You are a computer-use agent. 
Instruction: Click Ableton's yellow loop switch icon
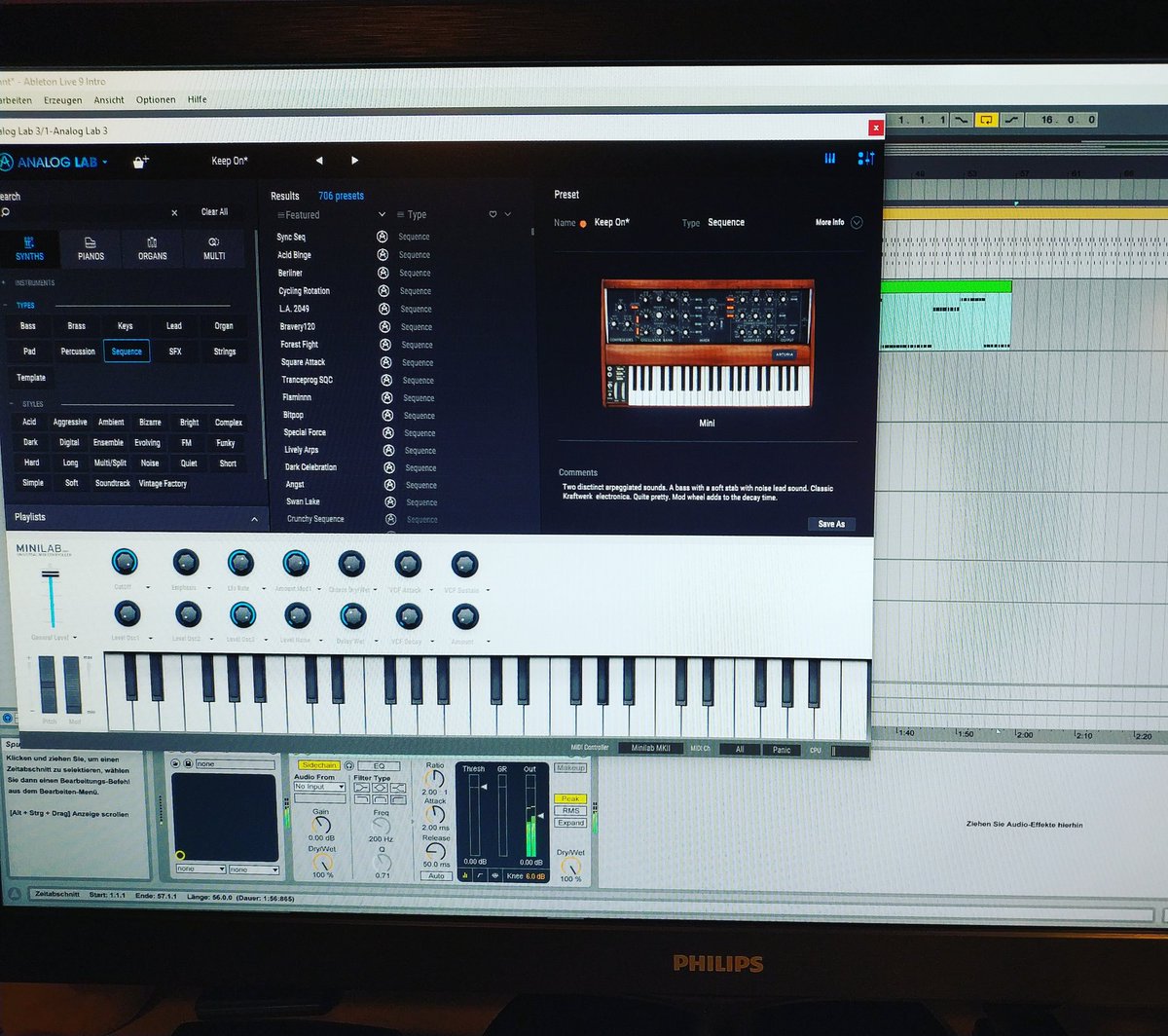point(986,120)
